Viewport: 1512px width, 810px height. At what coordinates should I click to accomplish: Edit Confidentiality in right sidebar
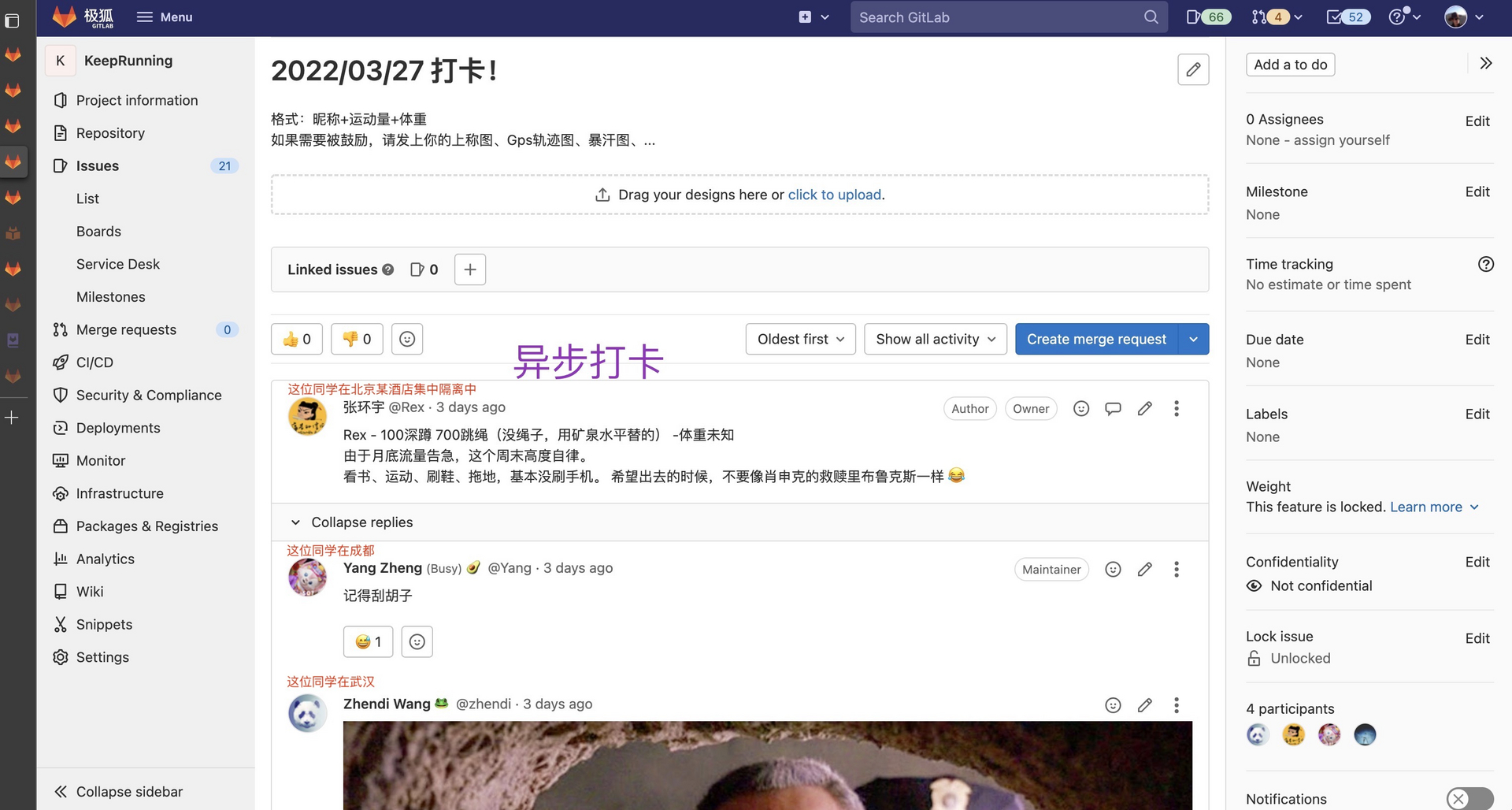[x=1477, y=562]
